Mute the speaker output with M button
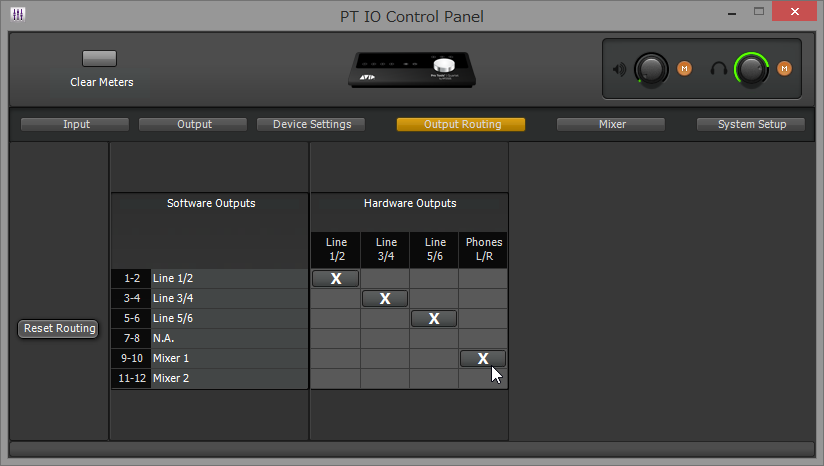 pos(684,69)
